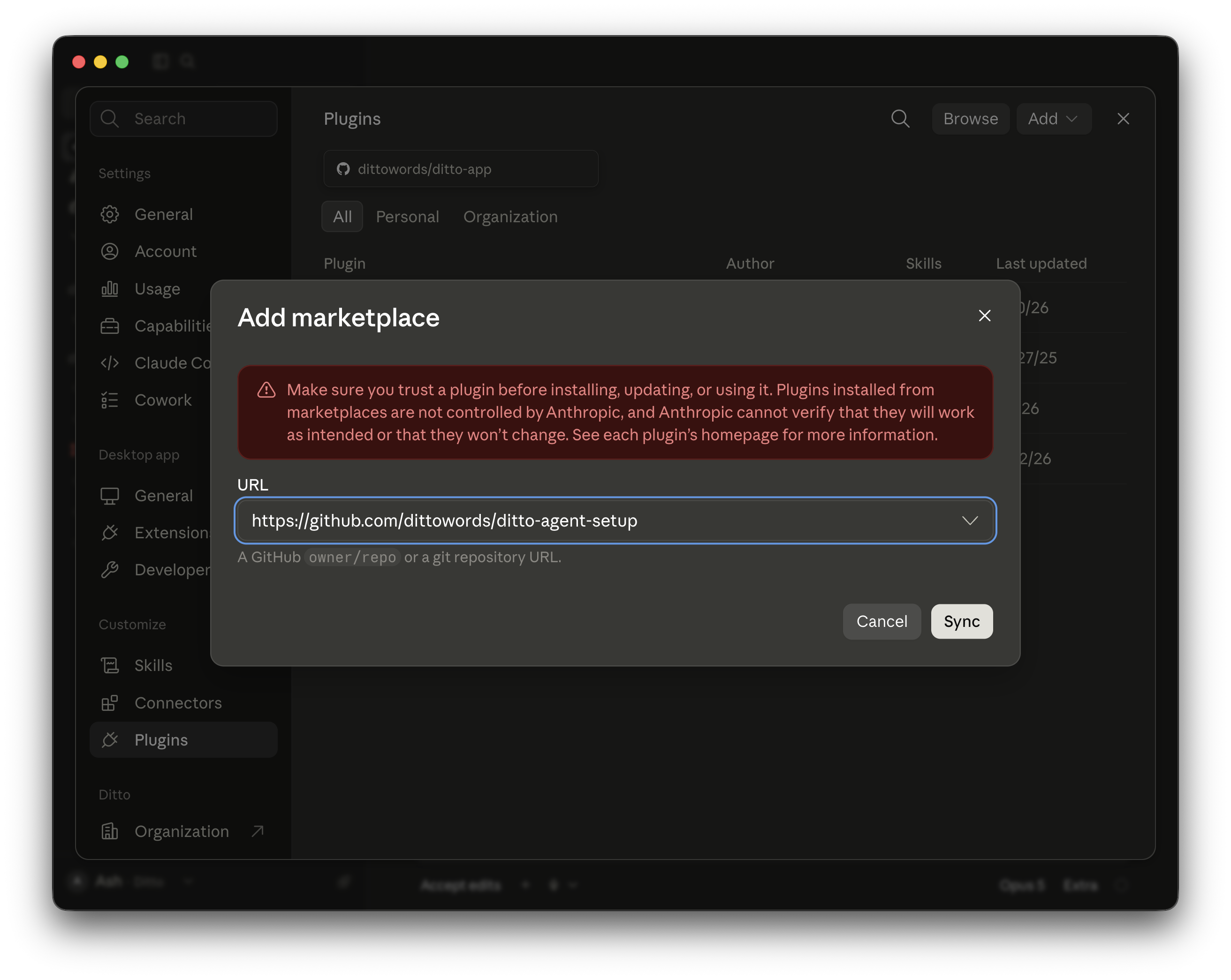Viewport: 1231px width, 980px height.
Task: Click the Sync button
Action: coord(962,621)
